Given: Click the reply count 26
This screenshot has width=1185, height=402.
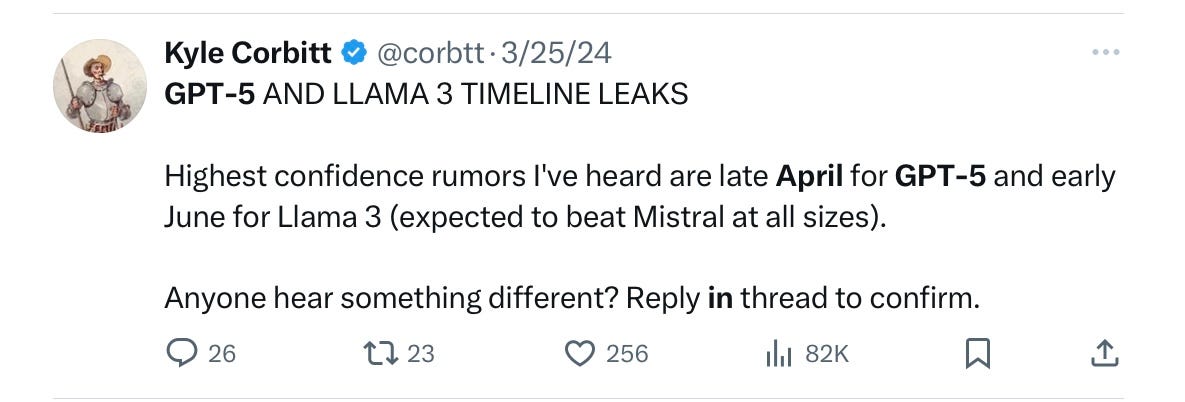Looking at the screenshot, I should point(222,353).
